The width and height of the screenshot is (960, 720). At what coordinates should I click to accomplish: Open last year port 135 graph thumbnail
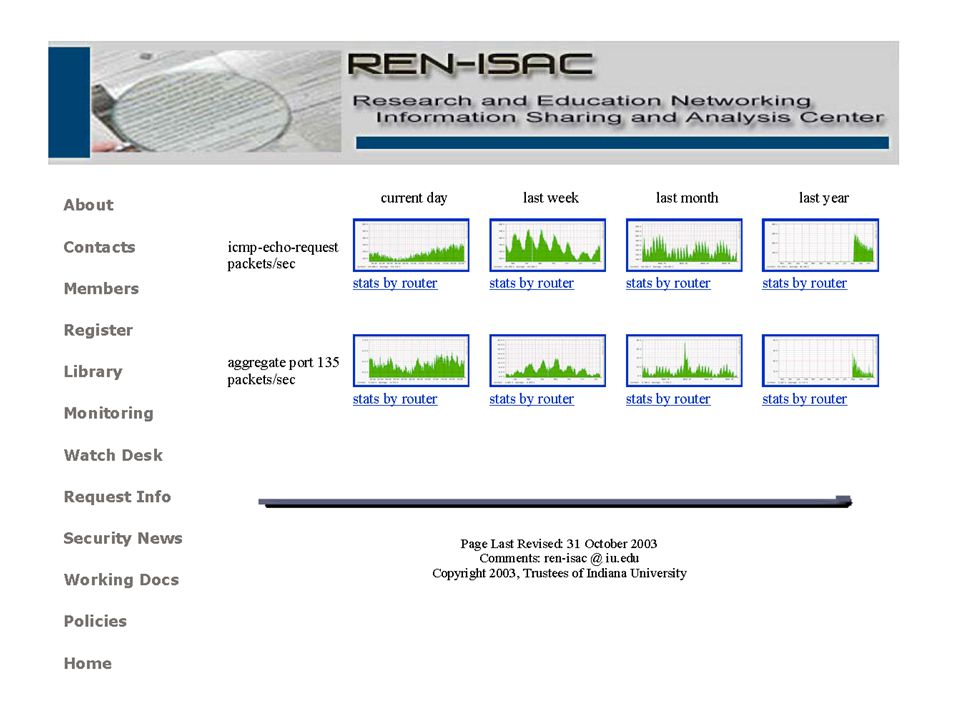click(820, 361)
